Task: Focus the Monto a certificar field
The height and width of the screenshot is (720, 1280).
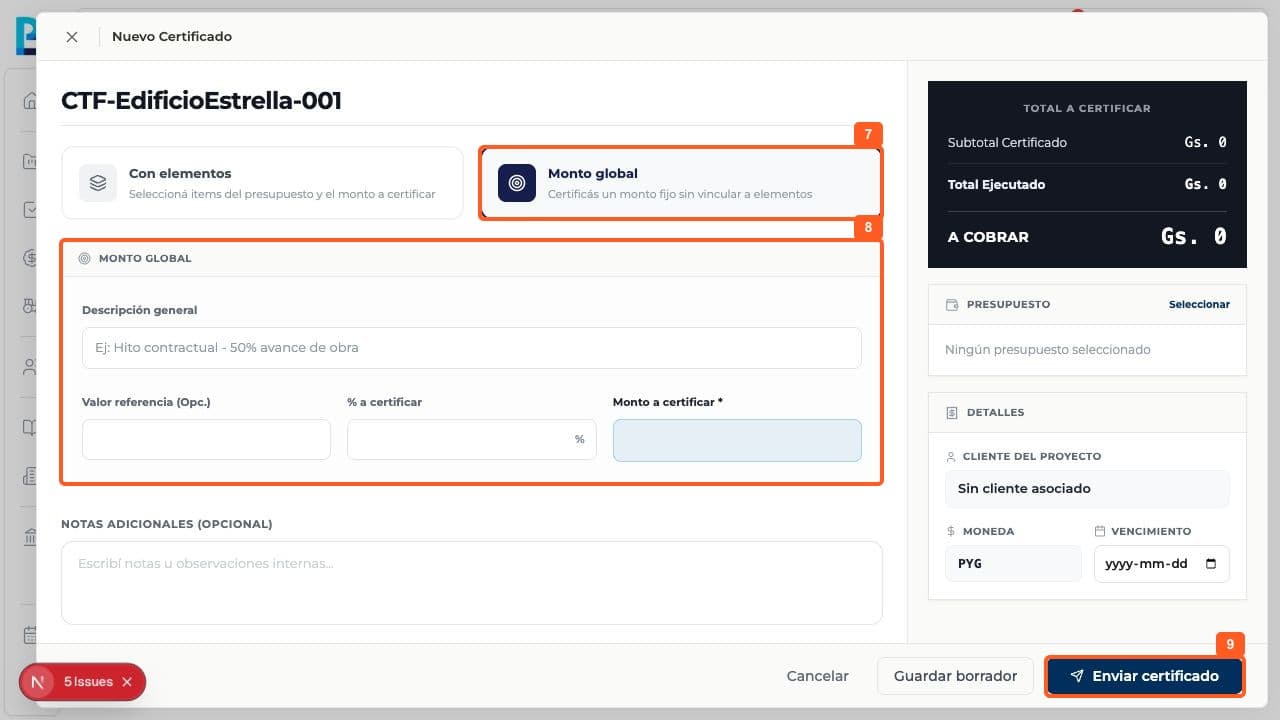Action: (737, 440)
